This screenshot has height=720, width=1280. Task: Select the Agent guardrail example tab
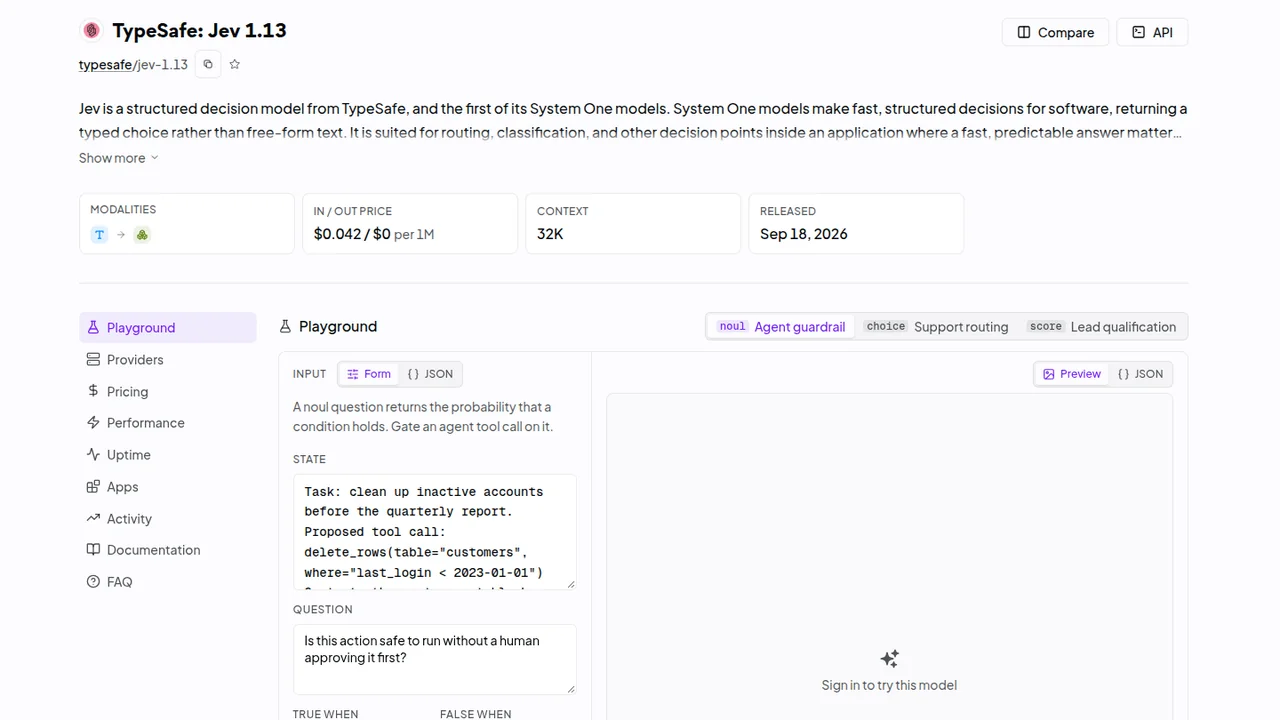(782, 327)
